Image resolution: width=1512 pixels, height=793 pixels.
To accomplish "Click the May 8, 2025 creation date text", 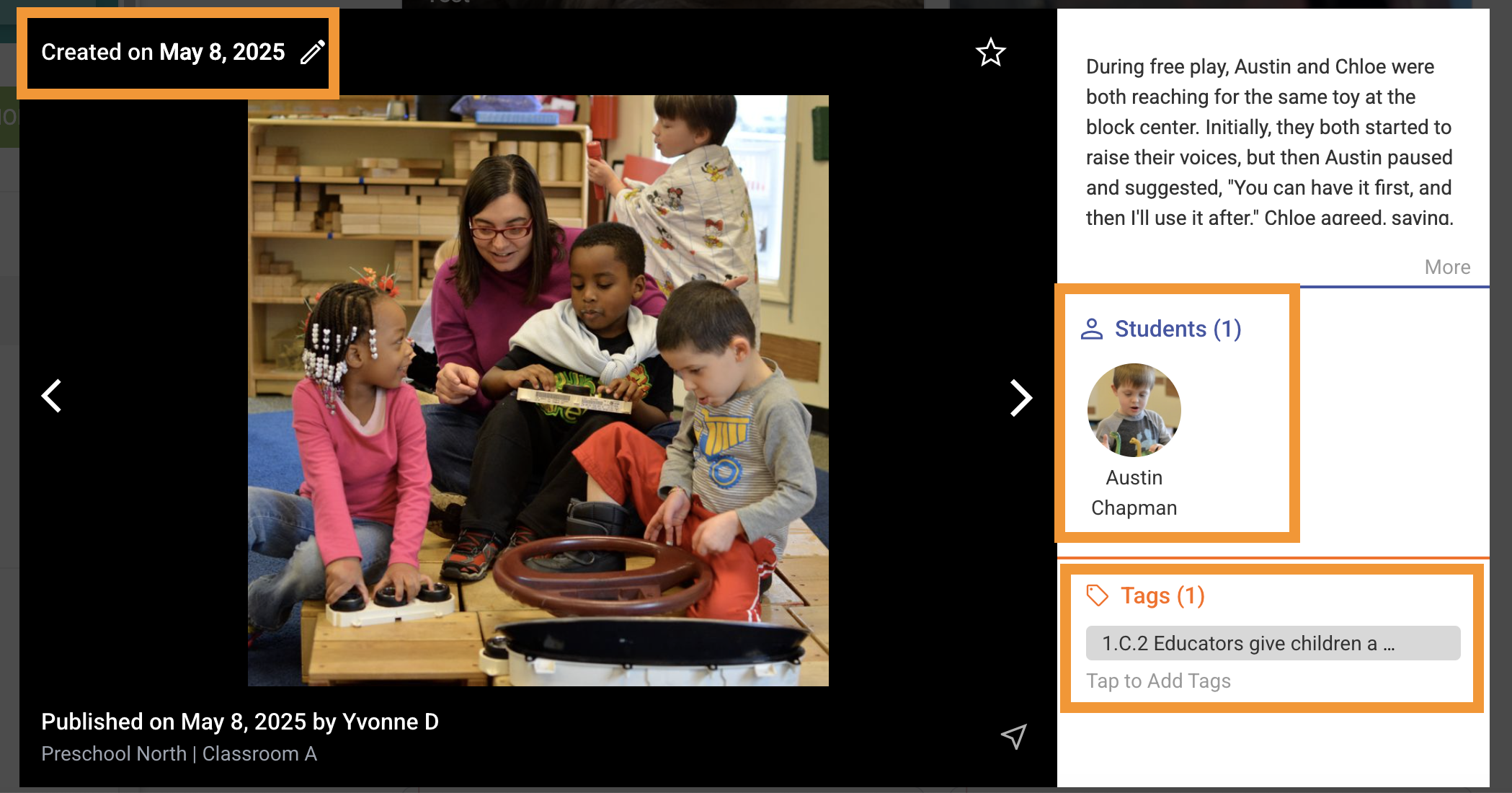I will coord(222,52).
